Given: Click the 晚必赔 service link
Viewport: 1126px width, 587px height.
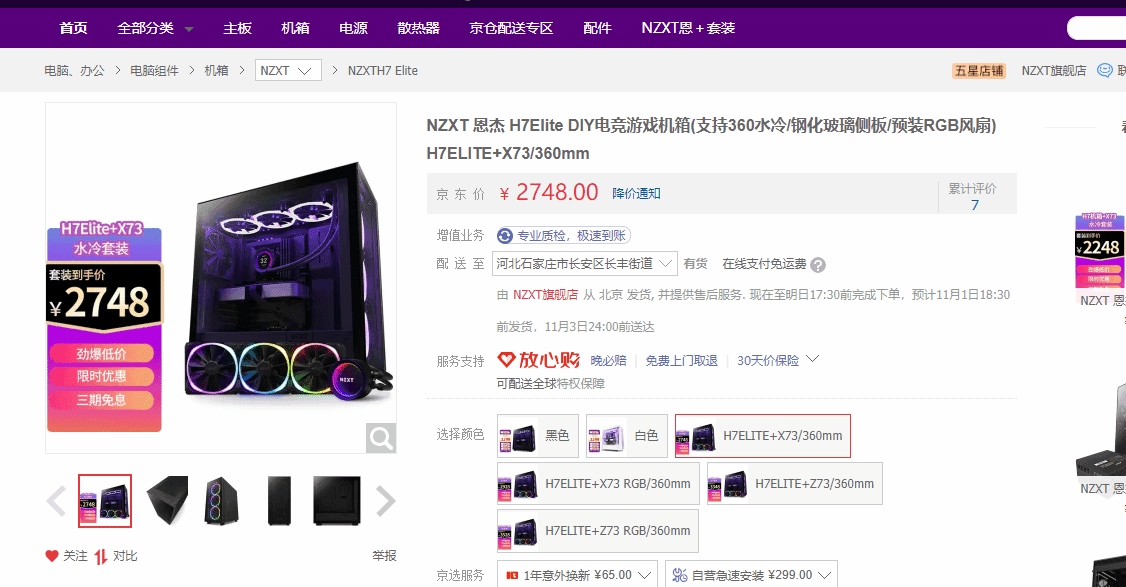Looking at the screenshot, I should (x=608, y=360).
